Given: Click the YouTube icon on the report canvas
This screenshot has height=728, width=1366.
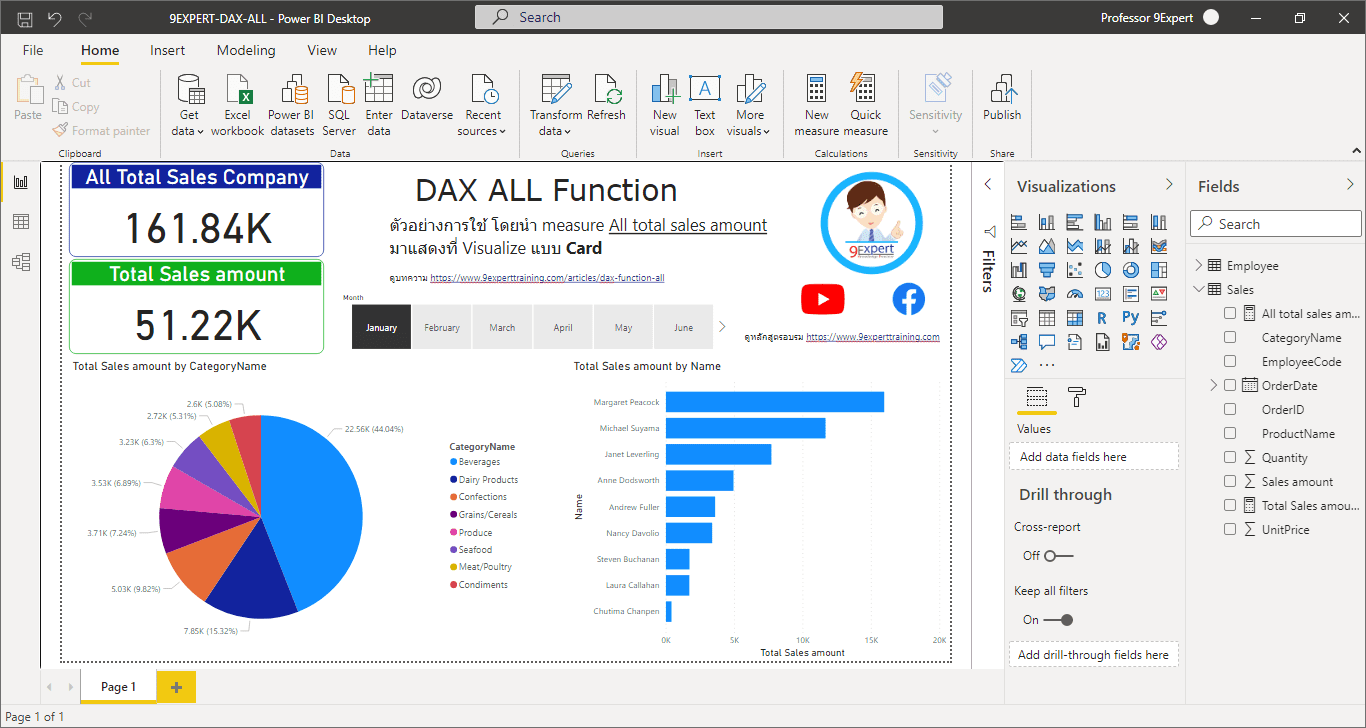Looking at the screenshot, I should click(x=822, y=299).
